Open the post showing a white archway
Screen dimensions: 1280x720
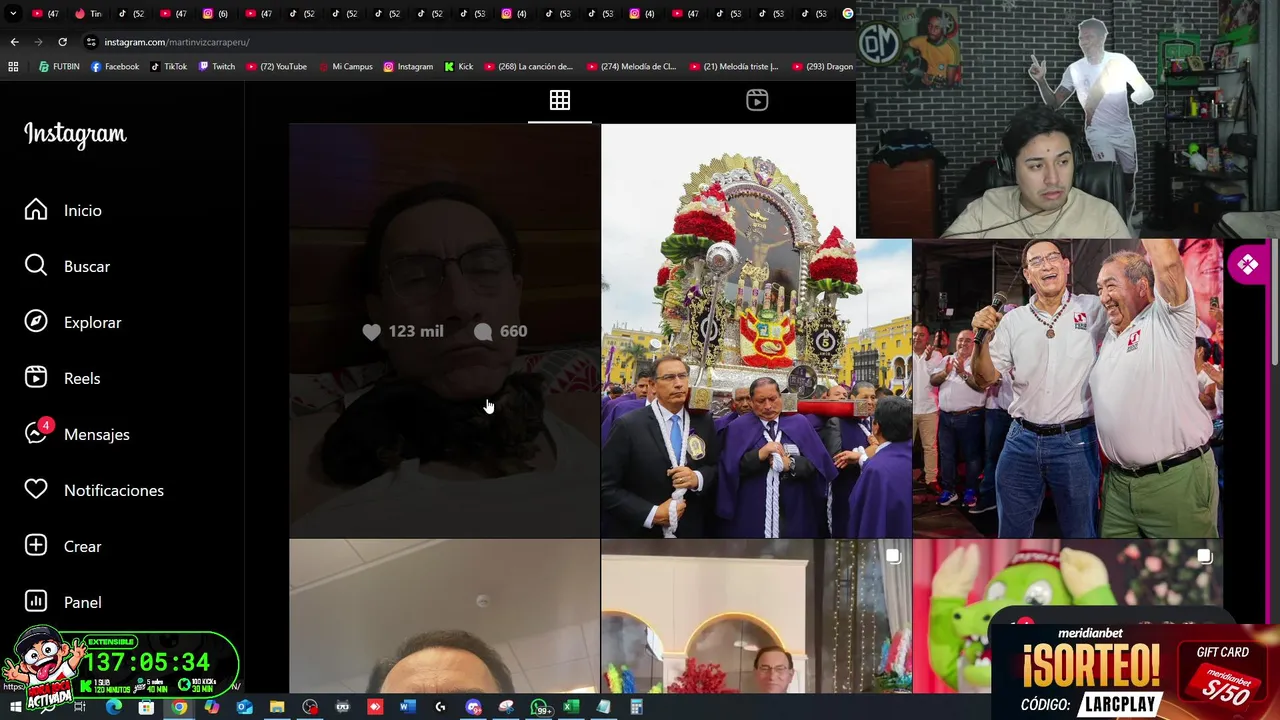click(x=756, y=616)
